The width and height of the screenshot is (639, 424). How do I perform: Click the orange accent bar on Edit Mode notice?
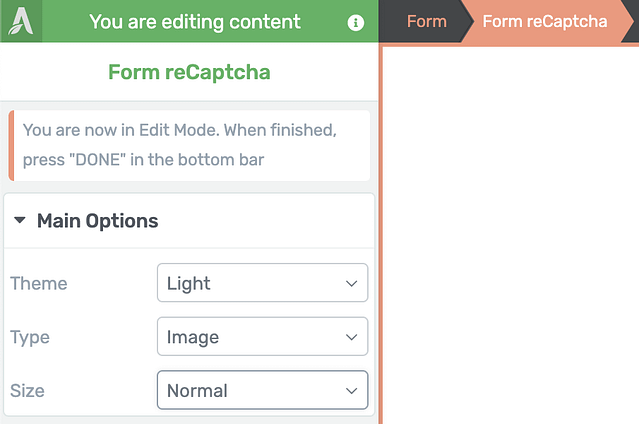pos(11,145)
